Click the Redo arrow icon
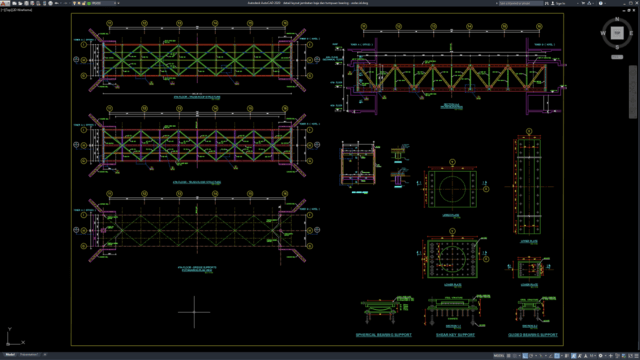 (66, 3)
